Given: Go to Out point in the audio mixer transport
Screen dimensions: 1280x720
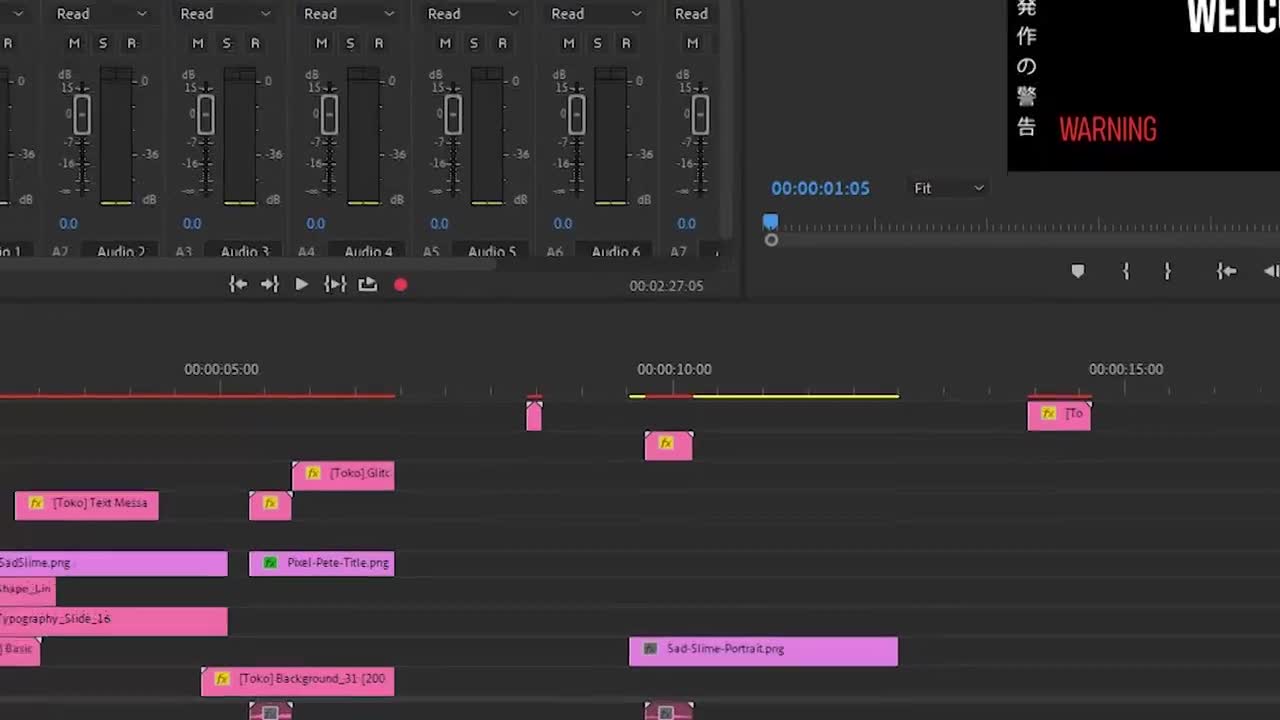Looking at the screenshot, I should pos(270,285).
